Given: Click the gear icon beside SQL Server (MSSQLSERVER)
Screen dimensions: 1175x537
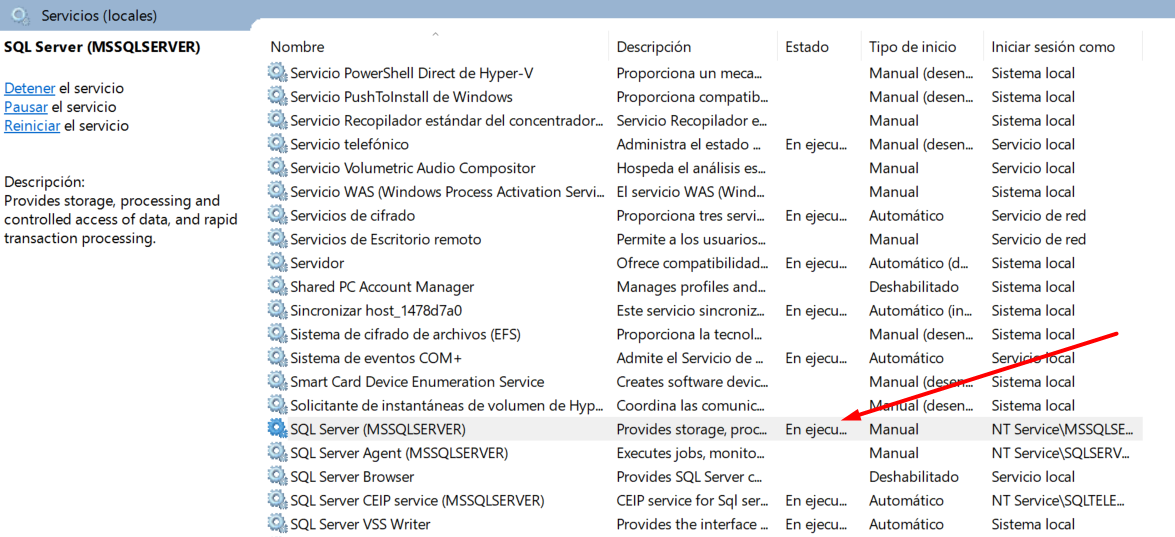Looking at the screenshot, I should pos(277,429).
